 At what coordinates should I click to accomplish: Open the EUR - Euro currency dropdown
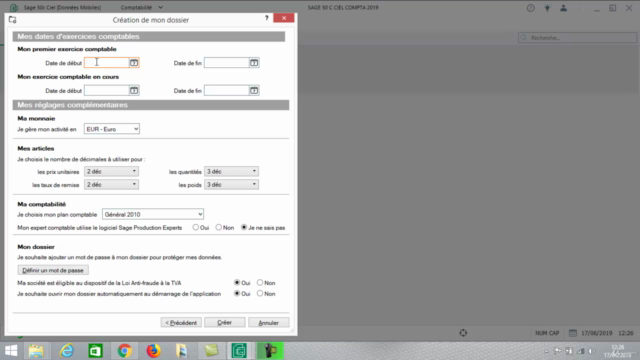pos(112,129)
